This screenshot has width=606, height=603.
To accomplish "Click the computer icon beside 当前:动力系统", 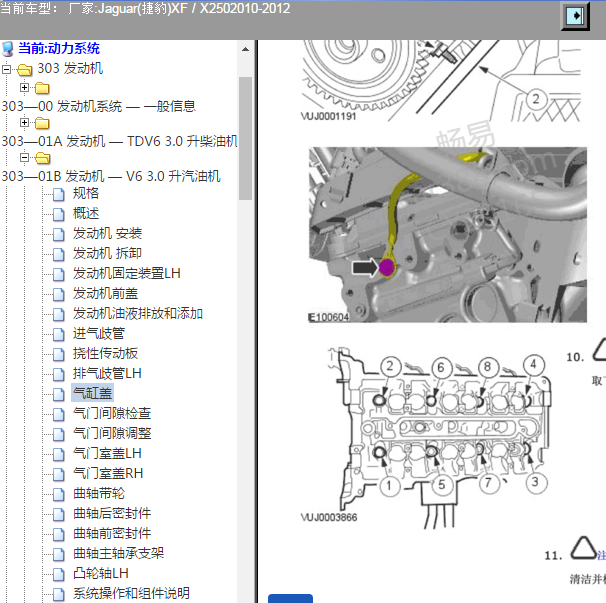I will (8, 49).
